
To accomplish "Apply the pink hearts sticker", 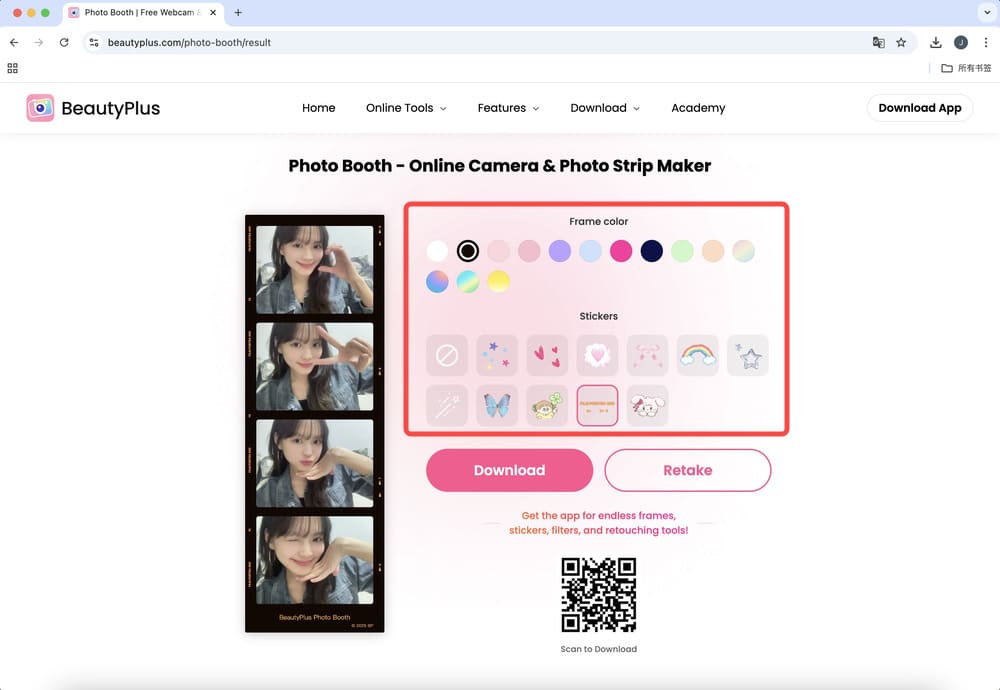I will (x=547, y=355).
